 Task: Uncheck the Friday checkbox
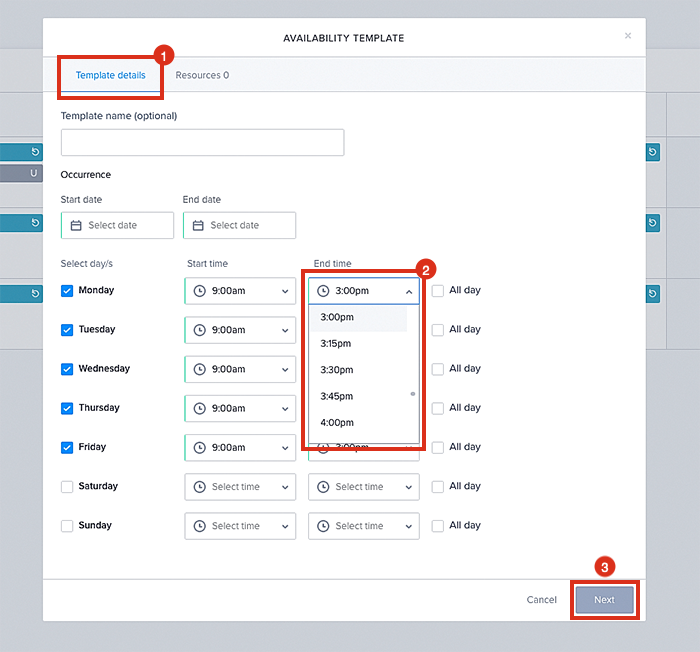(67, 447)
